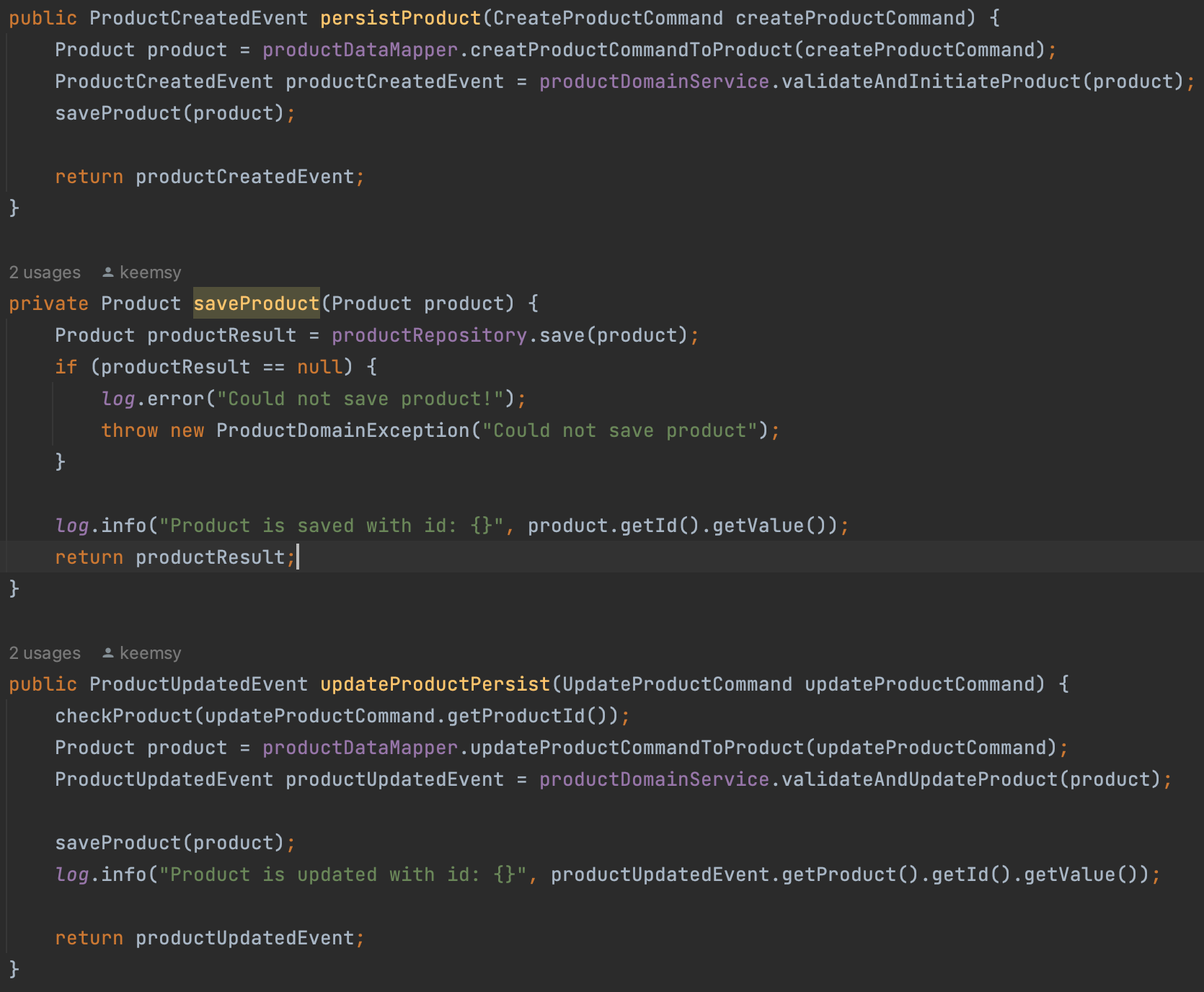Click author person icon above saveProduct

click(108, 273)
